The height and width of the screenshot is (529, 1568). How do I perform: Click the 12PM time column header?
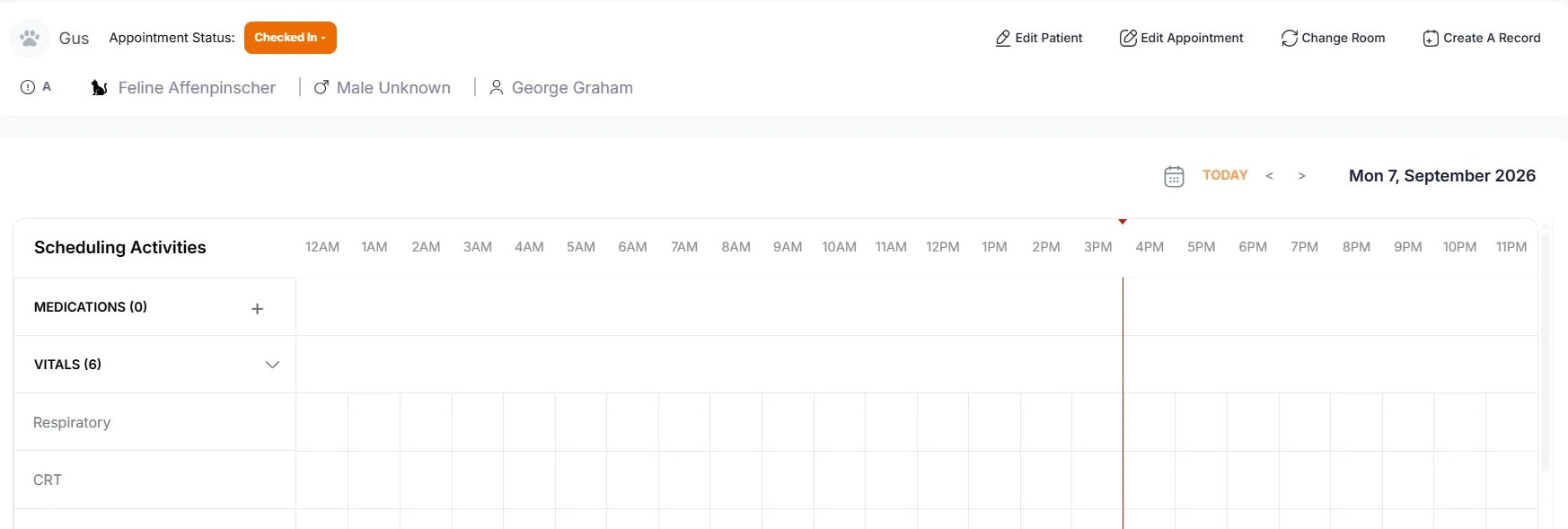pos(943,247)
